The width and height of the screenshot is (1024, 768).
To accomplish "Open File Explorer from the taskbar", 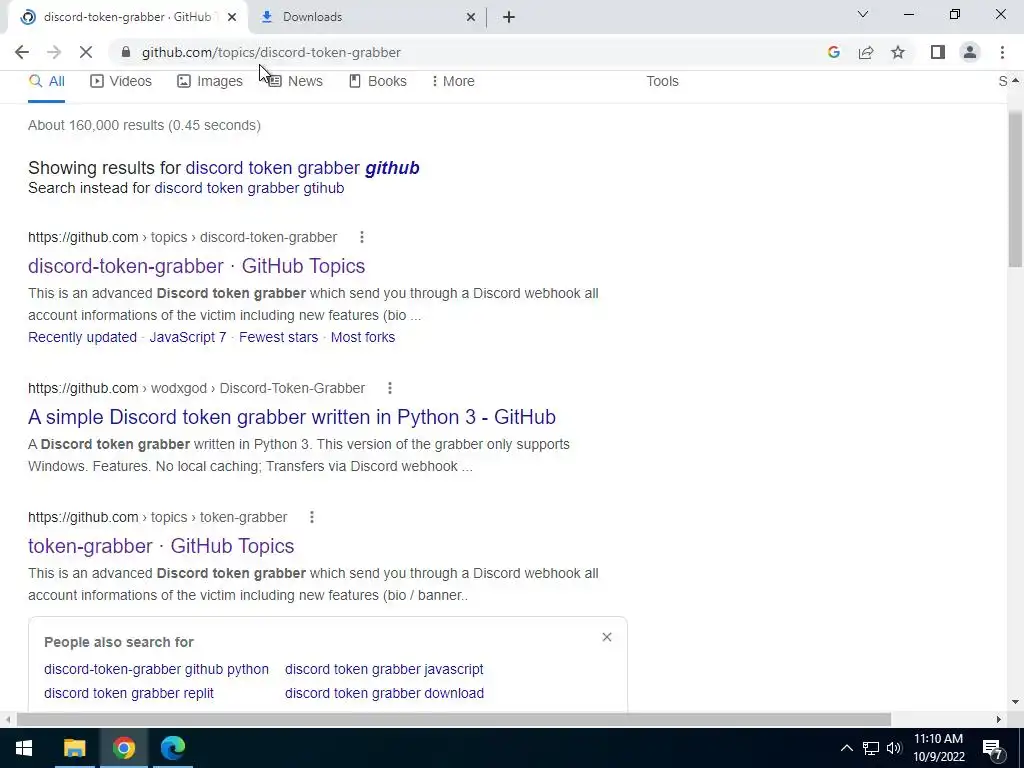I will coord(74,748).
